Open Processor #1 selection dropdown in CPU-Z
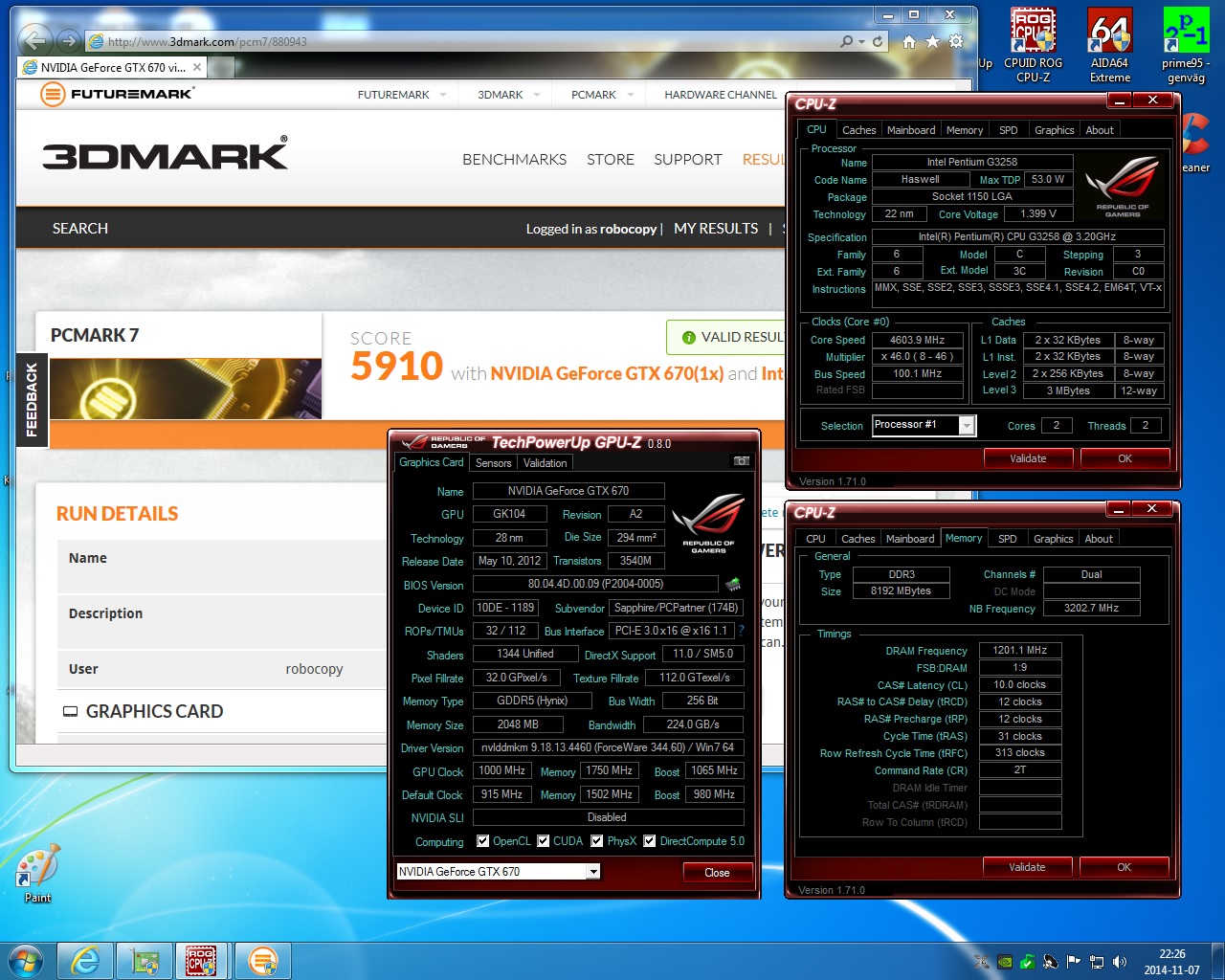The image size is (1225, 980). coord(967,426)
